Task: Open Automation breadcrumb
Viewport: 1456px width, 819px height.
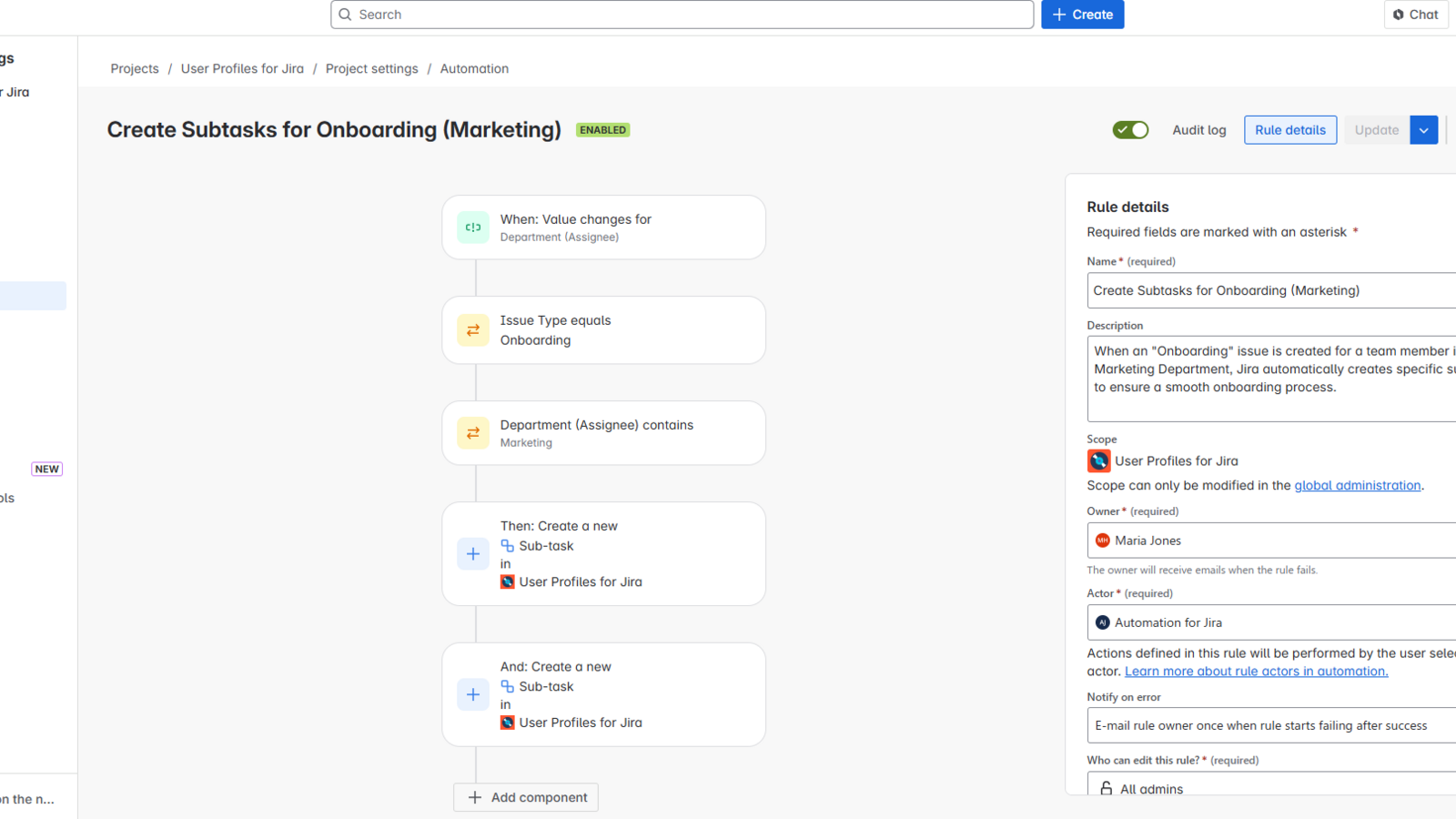Action: click(474, 68)
